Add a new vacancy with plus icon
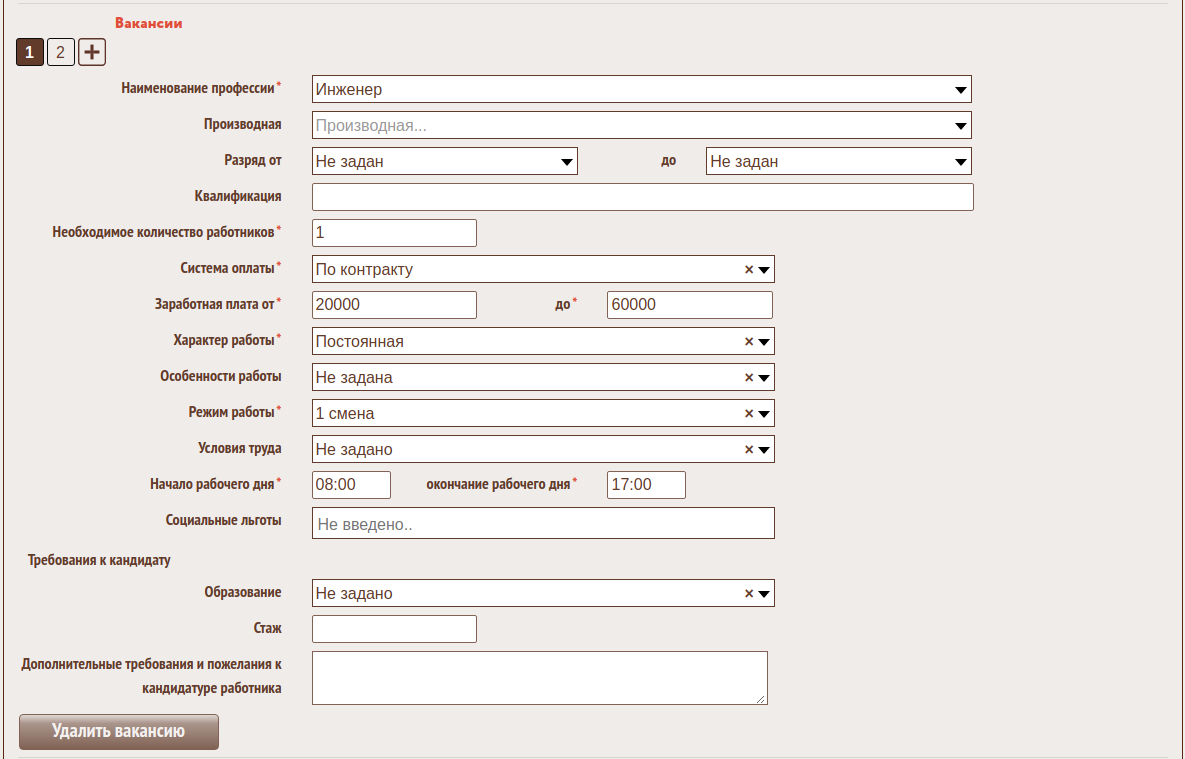This screenshot has height=759, width=1185. point(92,52)
